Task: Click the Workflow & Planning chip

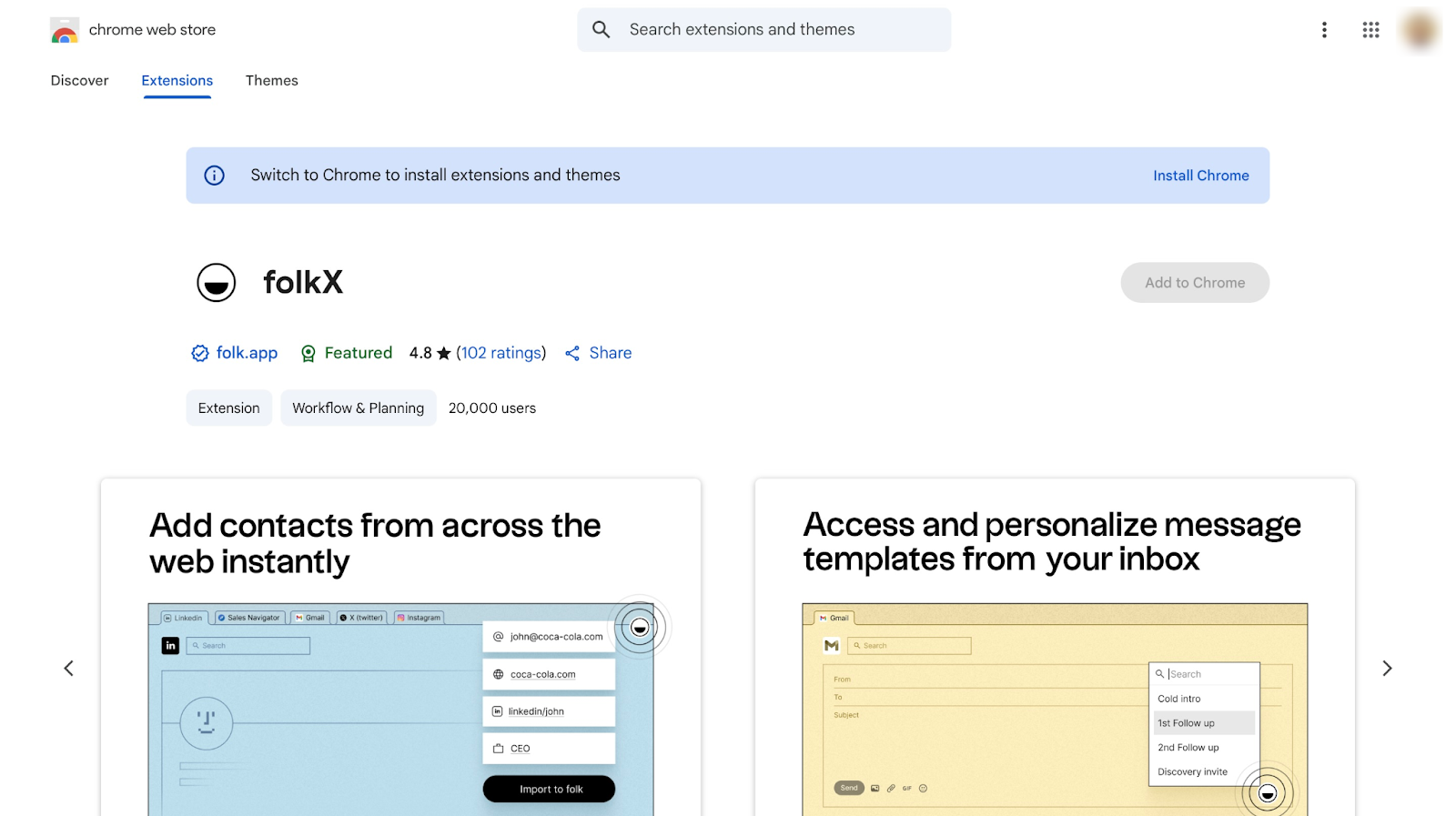Action: pos(359,408)
